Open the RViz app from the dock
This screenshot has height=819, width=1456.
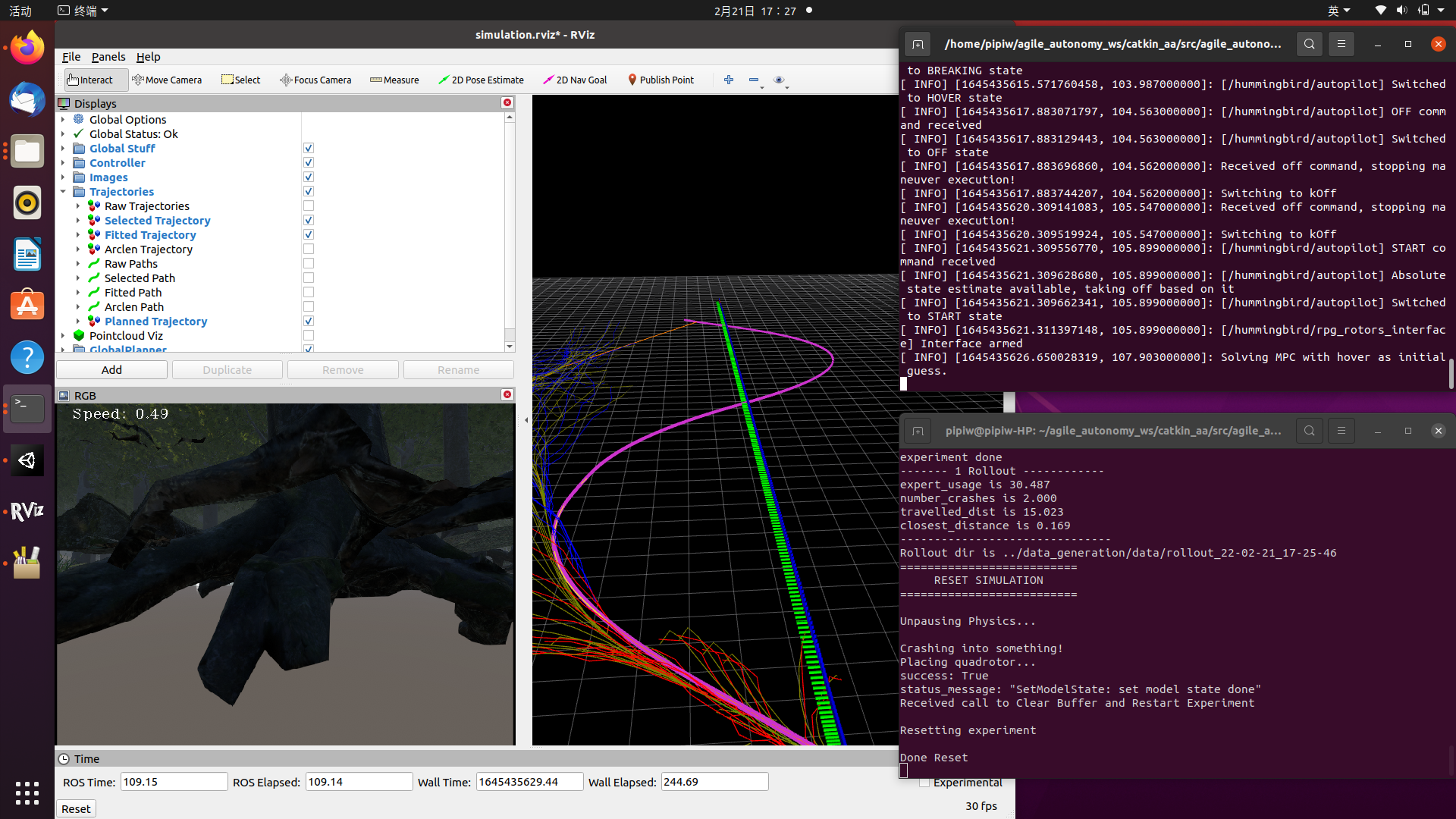[x=27, y=511]
